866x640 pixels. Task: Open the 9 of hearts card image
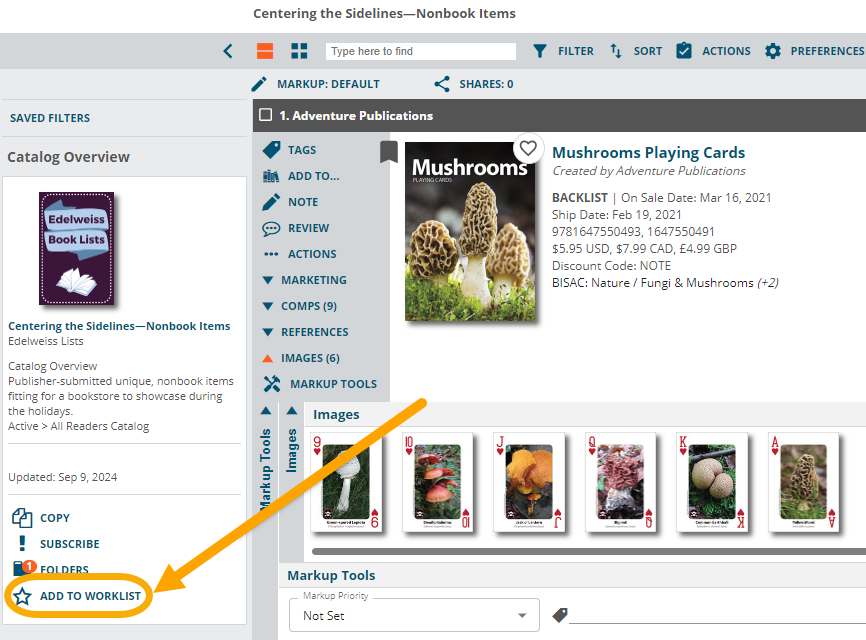tap(346, 482)
